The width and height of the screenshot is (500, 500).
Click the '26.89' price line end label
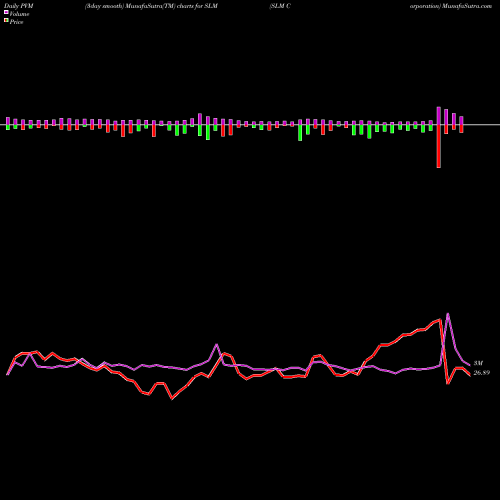click(482, 373)
